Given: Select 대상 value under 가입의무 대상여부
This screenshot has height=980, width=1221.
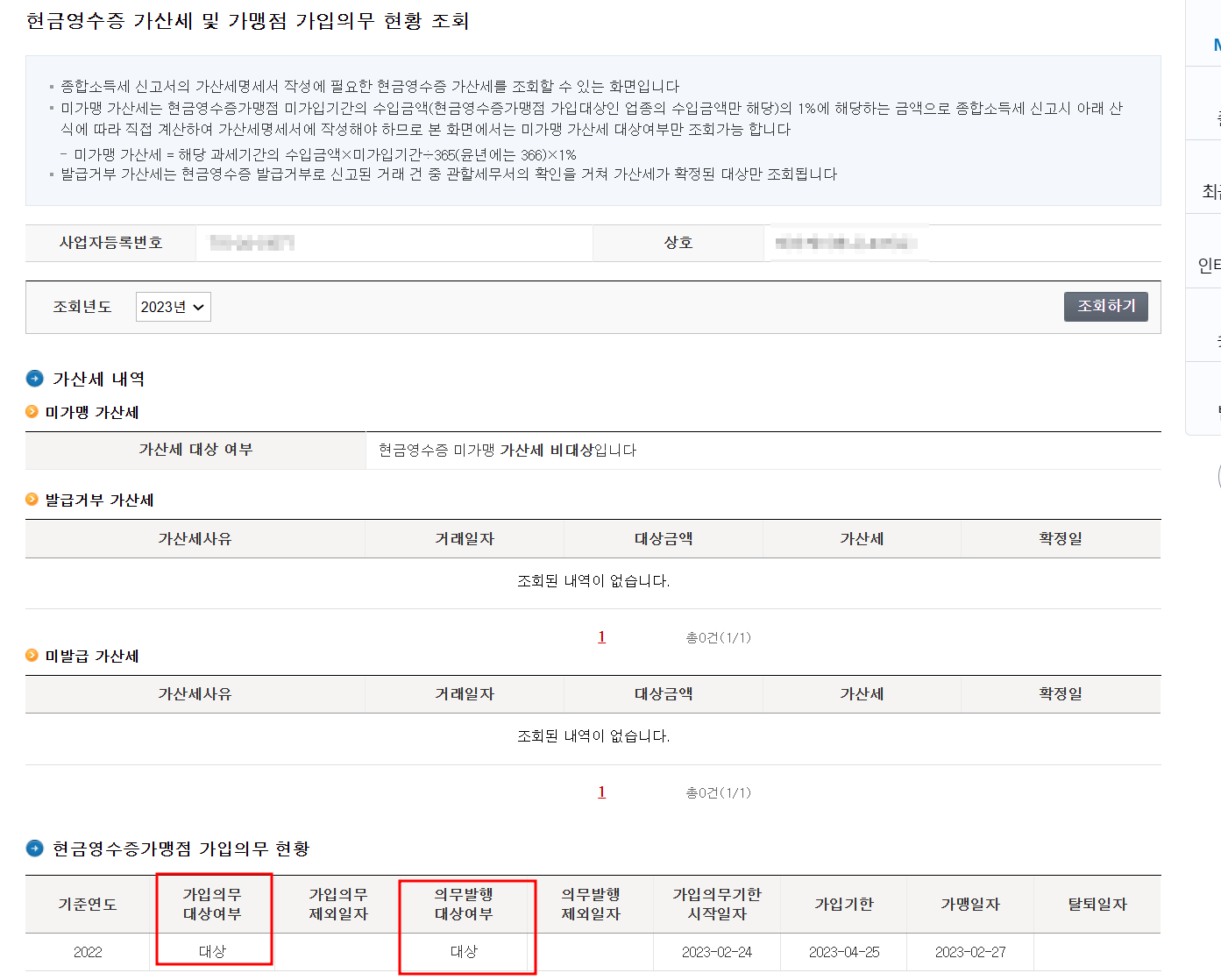Looking at the screenshot, I should tap(212, 952).
